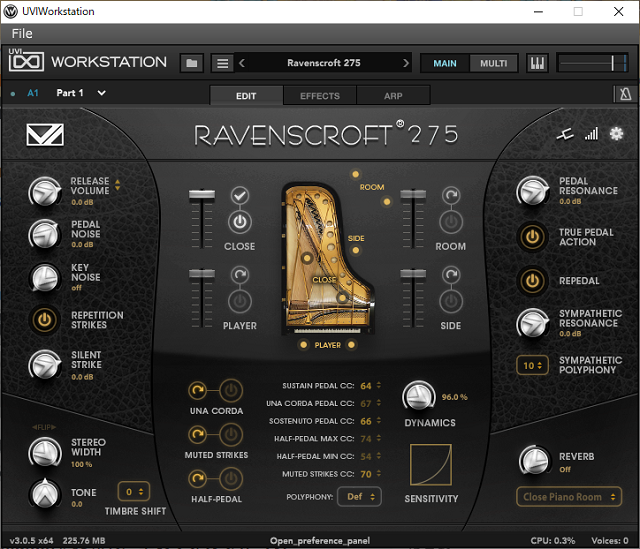Change Sustain Pedal CC 64 stepper
This screenshot has height=549, width=640.
(379, 385)
